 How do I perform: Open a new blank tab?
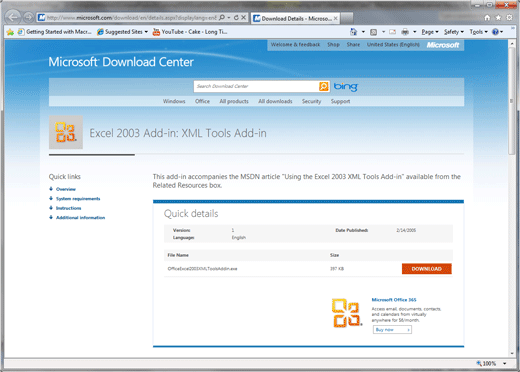point(347,18)
